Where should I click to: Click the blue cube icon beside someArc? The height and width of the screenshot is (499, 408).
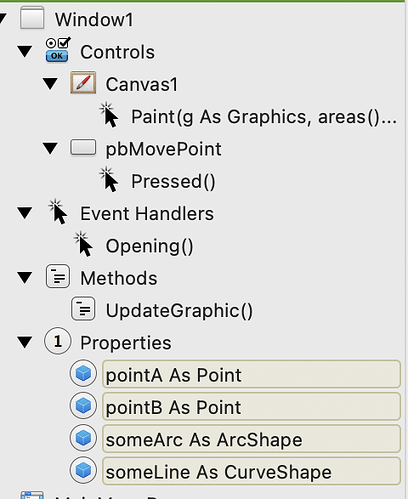click(83, 438)
